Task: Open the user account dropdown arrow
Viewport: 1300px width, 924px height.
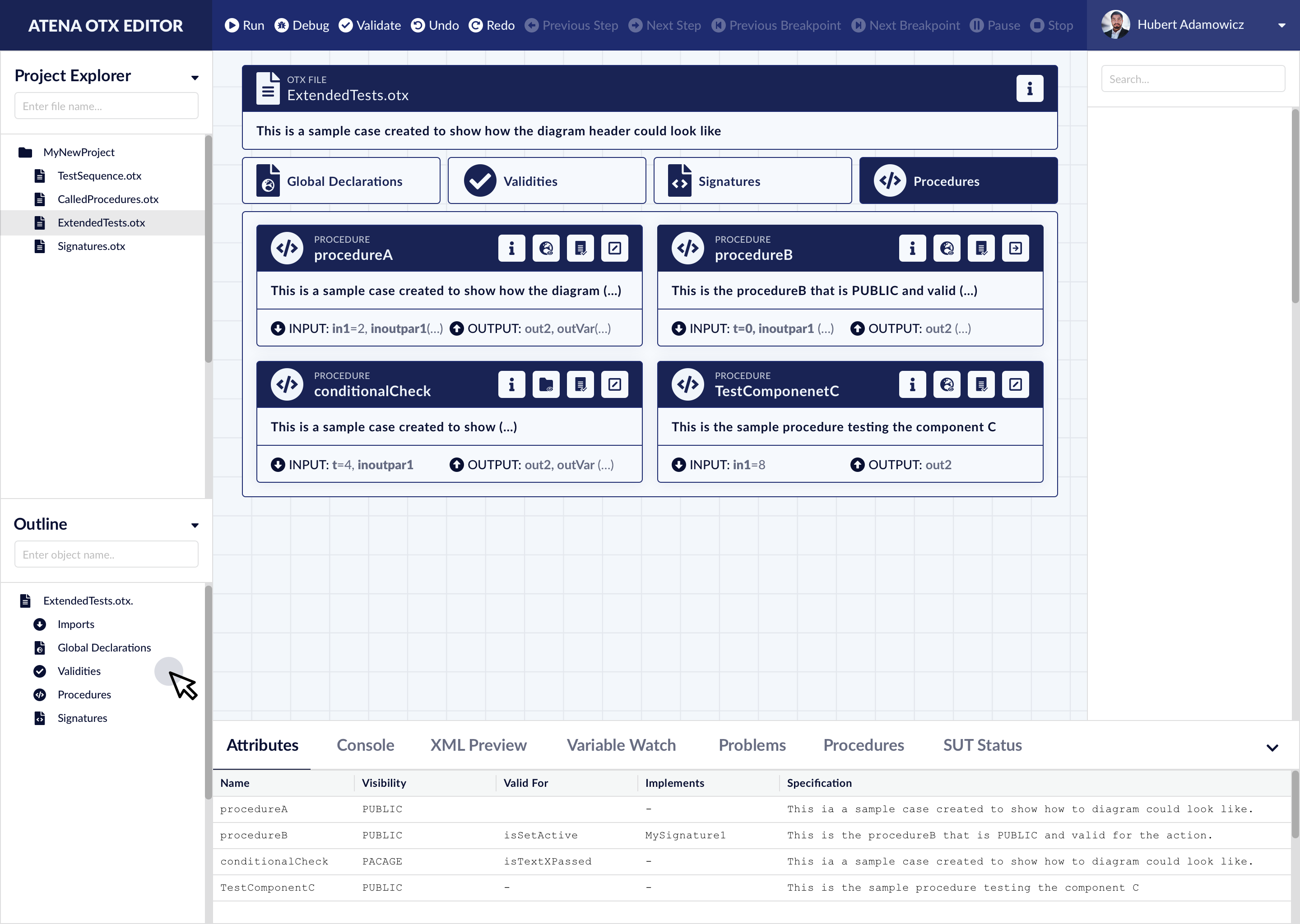Action: pos(1282,25)
